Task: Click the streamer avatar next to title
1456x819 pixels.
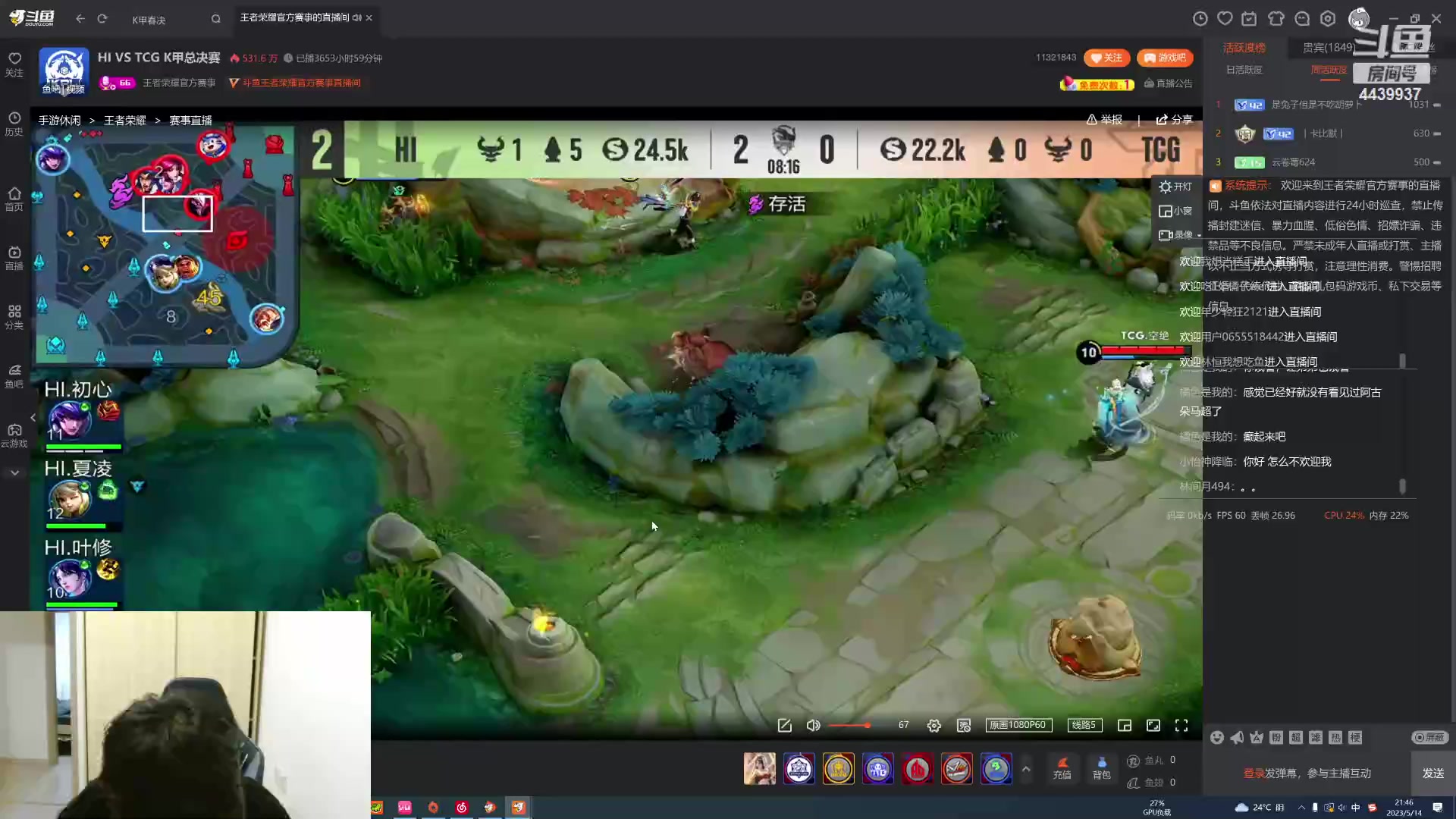Action: click(64, 71)
